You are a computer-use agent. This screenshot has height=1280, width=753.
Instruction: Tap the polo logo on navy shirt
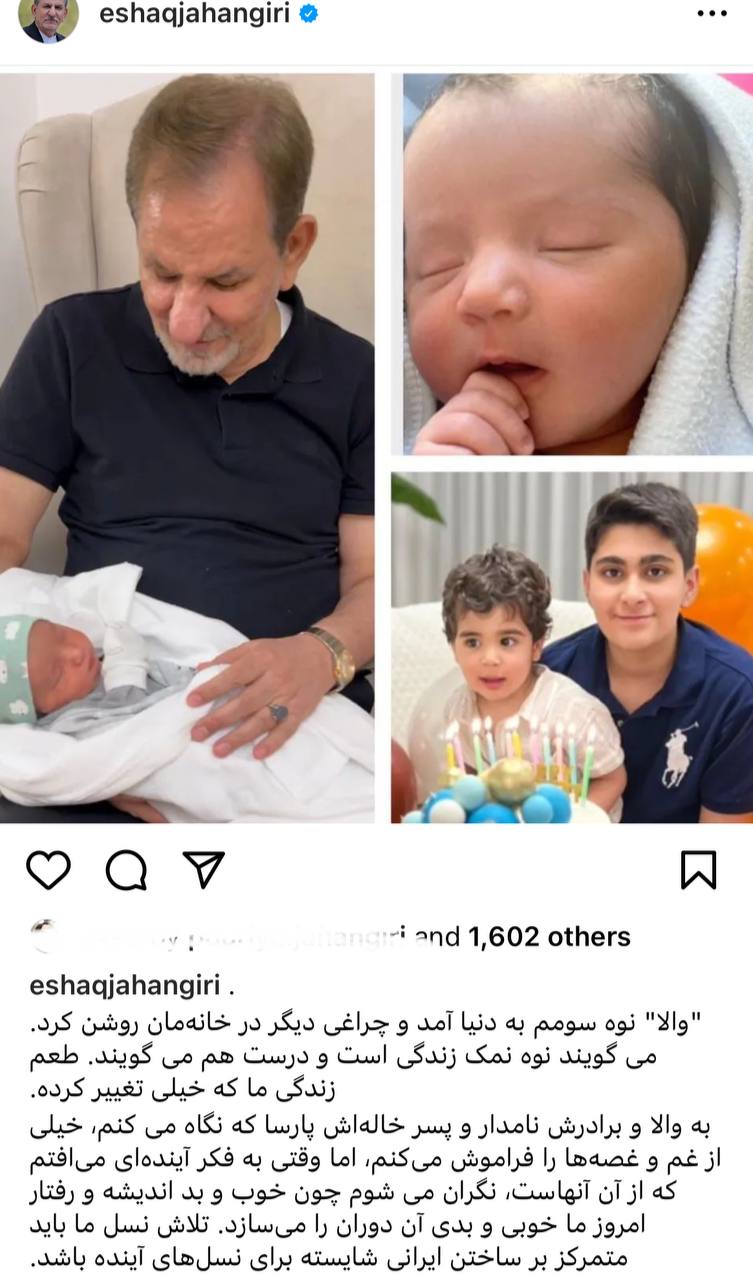point(677,764)
